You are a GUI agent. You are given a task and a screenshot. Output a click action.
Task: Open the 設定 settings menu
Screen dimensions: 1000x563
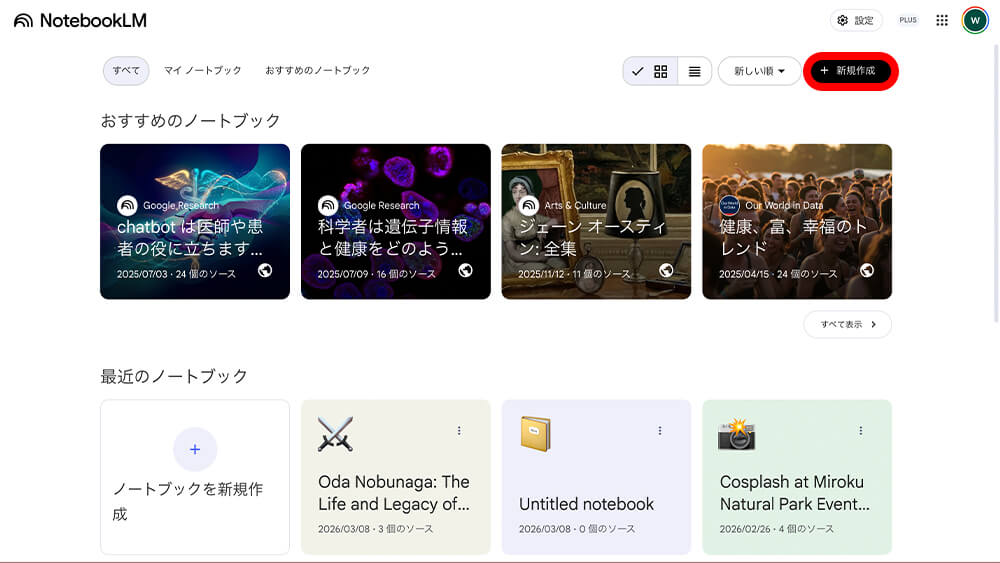(855, 20)
